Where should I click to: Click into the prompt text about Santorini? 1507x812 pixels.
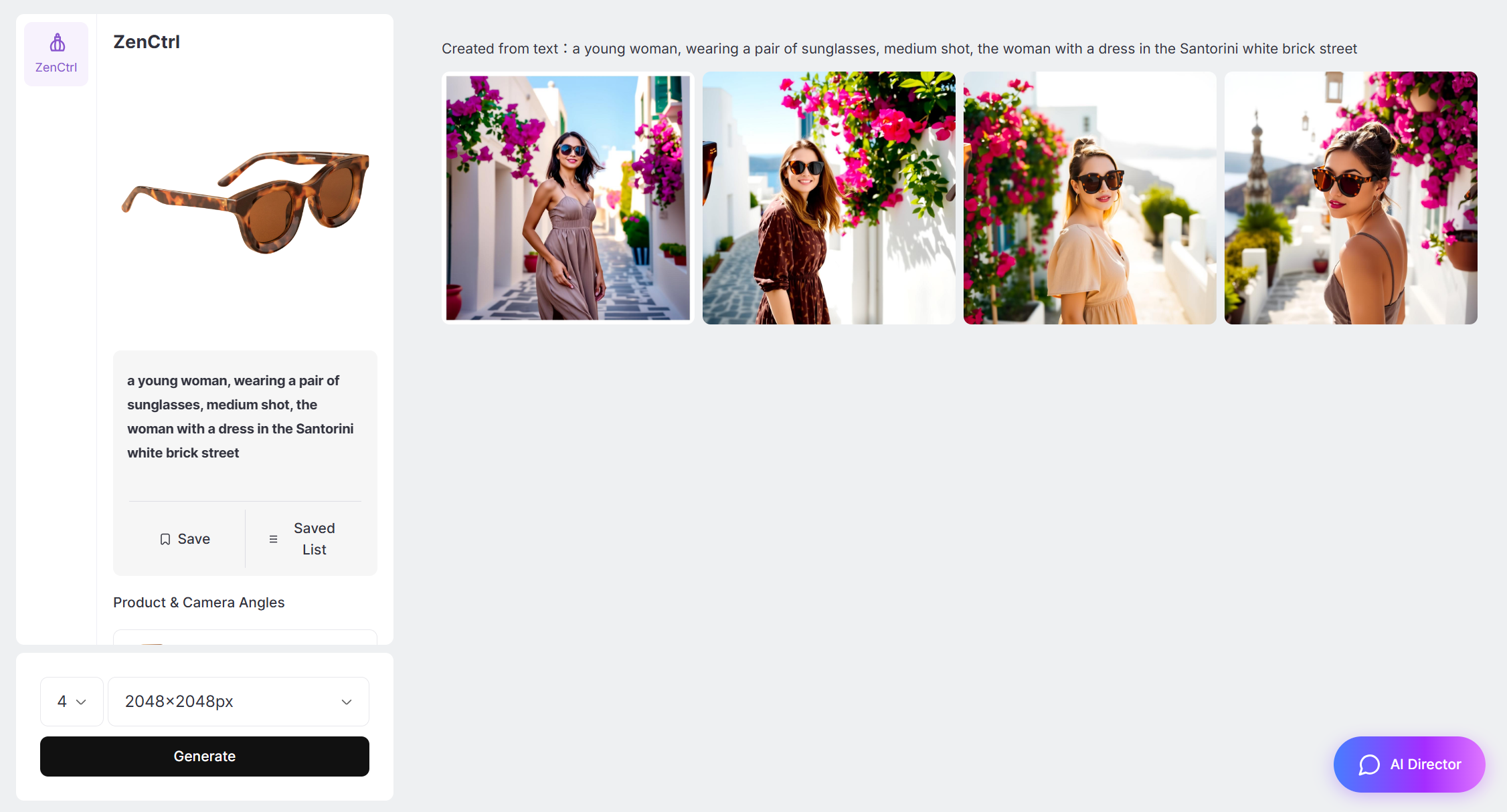tap(240, 417)
